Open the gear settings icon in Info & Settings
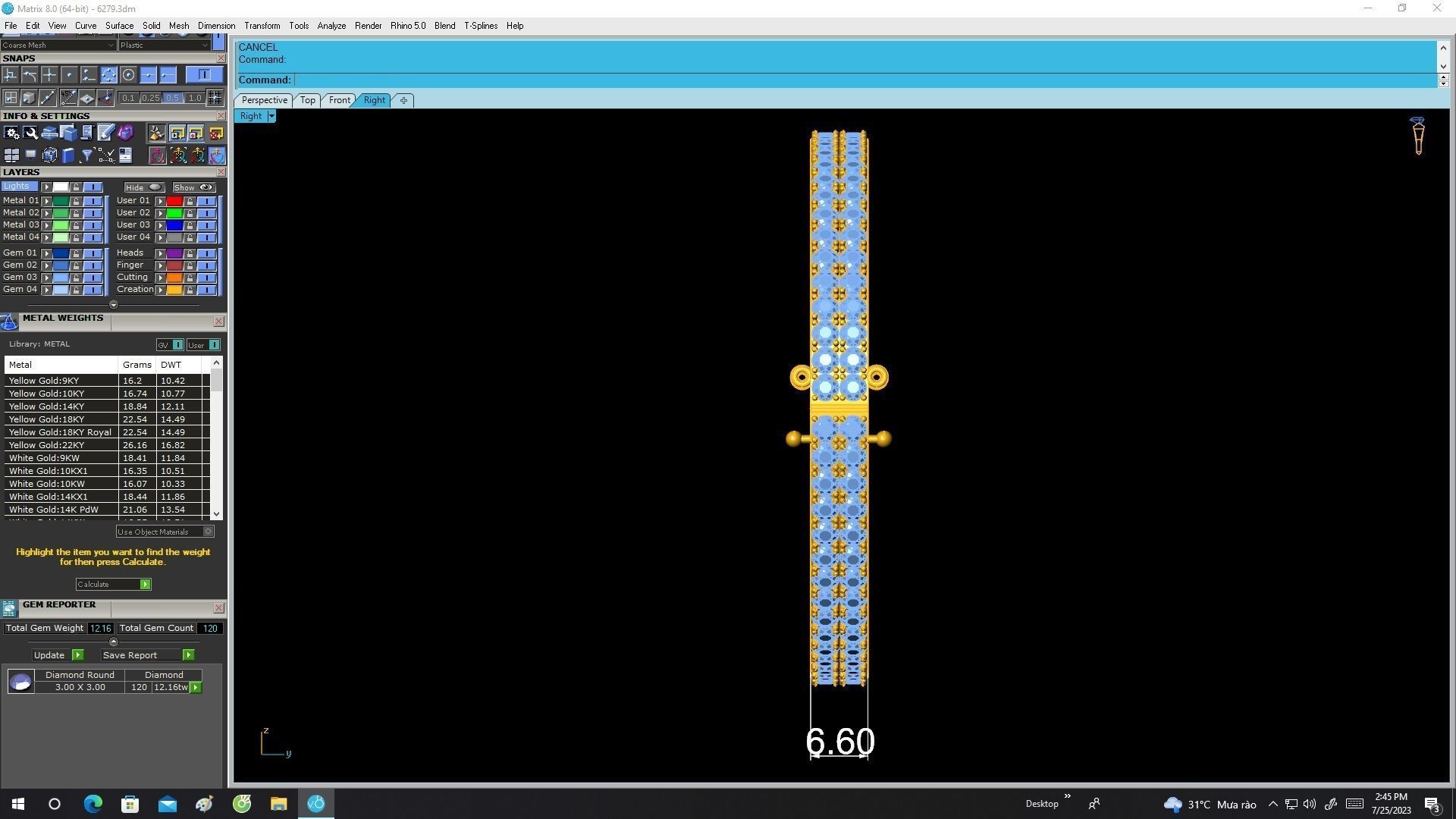This screenshot has width=1456, height=819. [x=11, y=133]
